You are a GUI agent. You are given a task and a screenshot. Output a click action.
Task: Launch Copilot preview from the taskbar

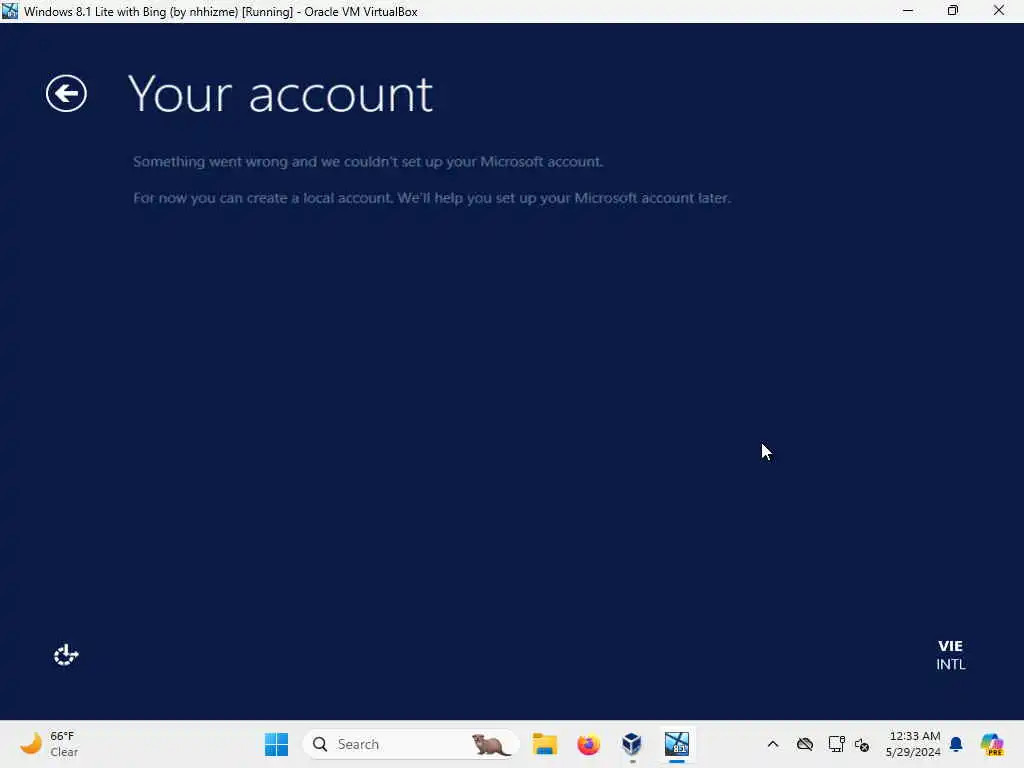coord(992,744)
